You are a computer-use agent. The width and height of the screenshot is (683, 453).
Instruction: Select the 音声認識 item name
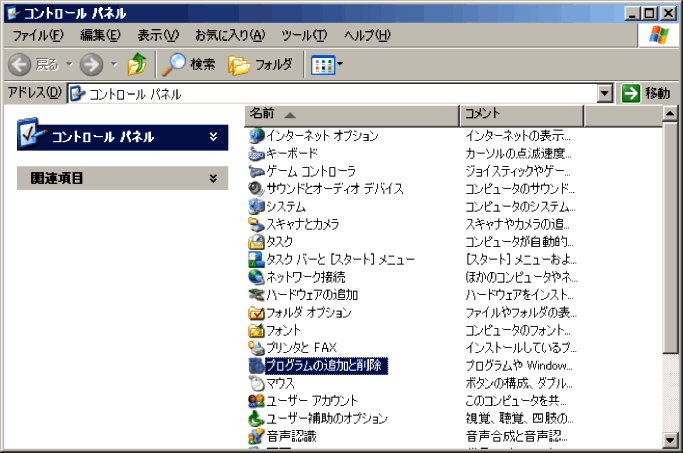click(291, 436)
